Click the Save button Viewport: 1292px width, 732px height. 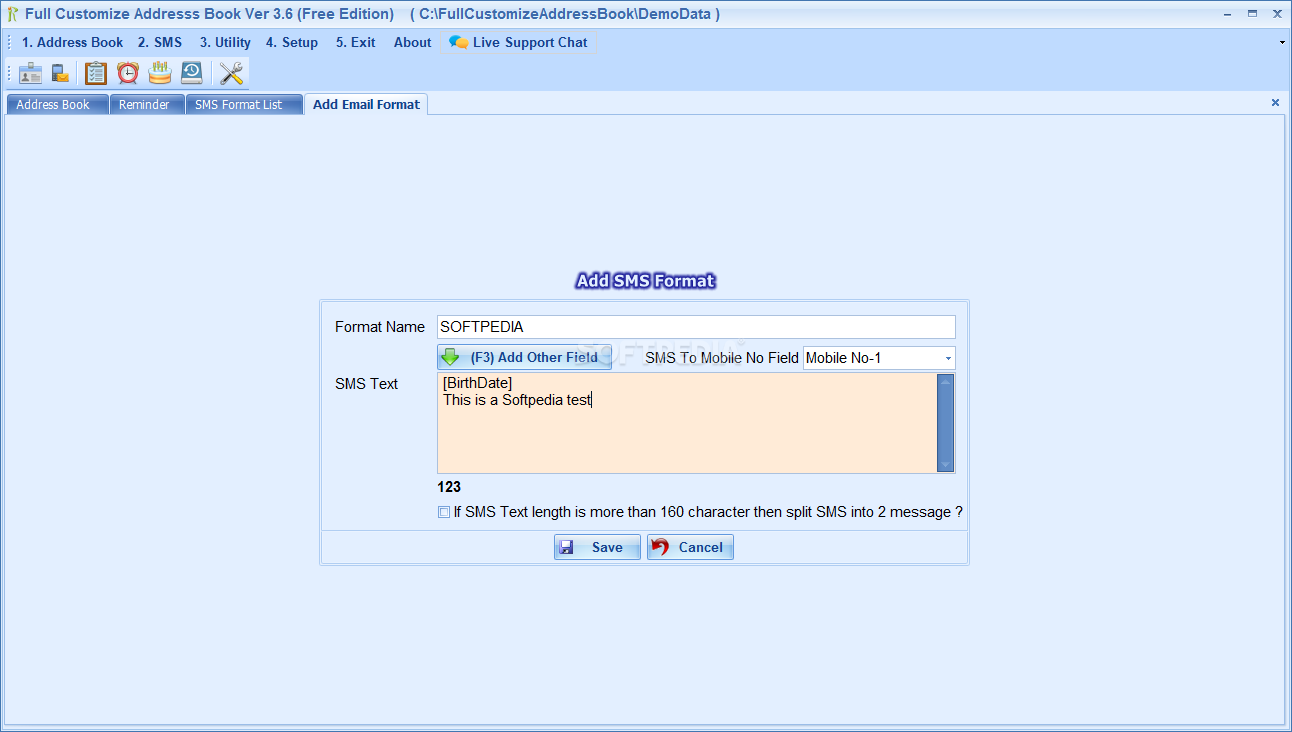[x=597, y=547]
